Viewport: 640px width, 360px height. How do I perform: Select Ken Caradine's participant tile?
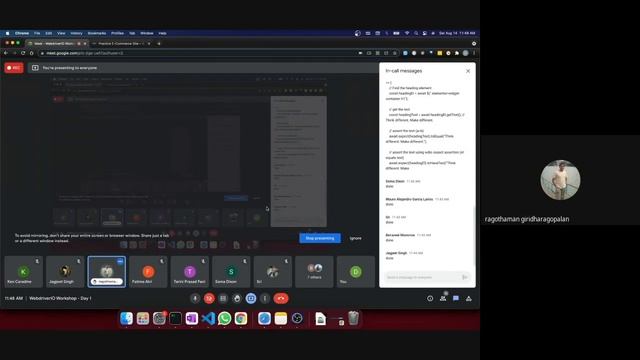click(24, 272)
